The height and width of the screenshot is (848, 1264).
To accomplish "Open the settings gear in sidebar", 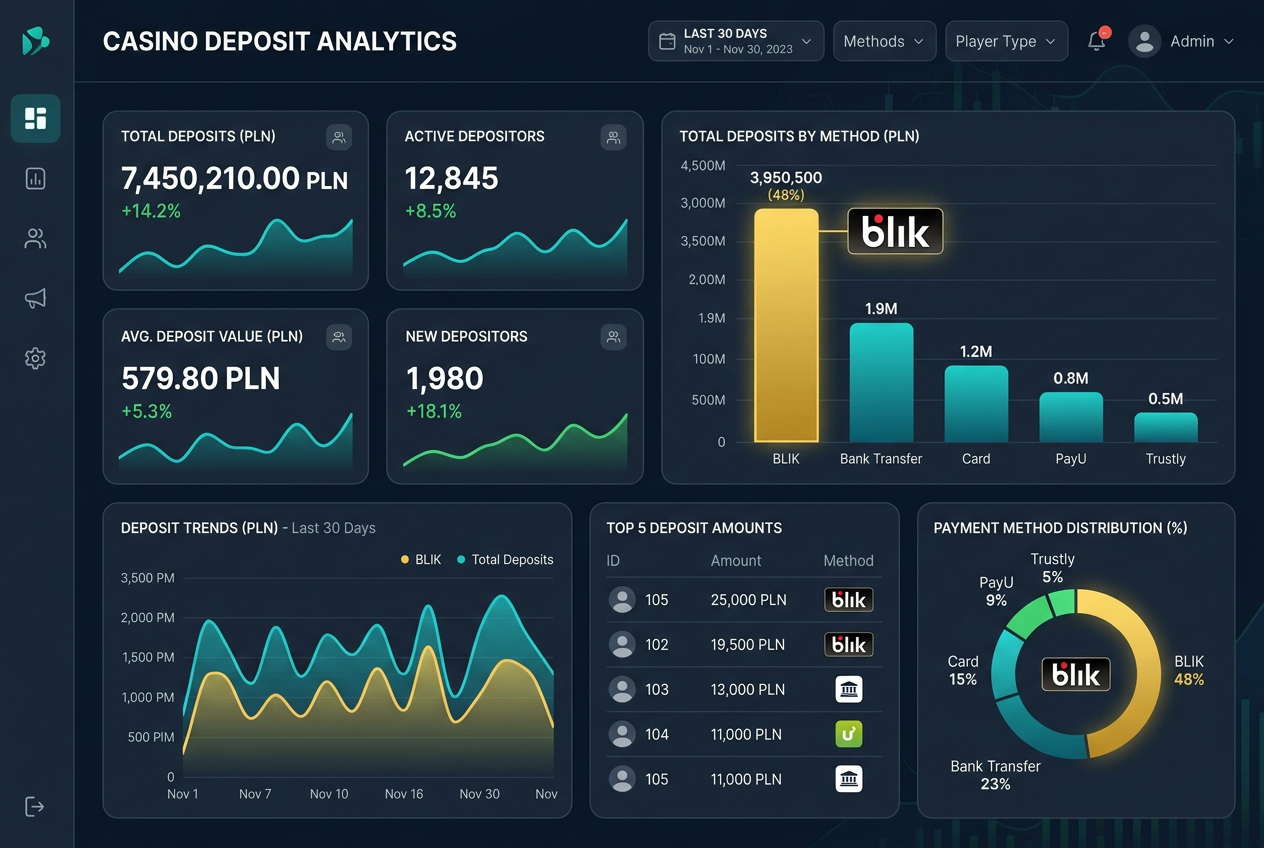I will pos(36,358).
